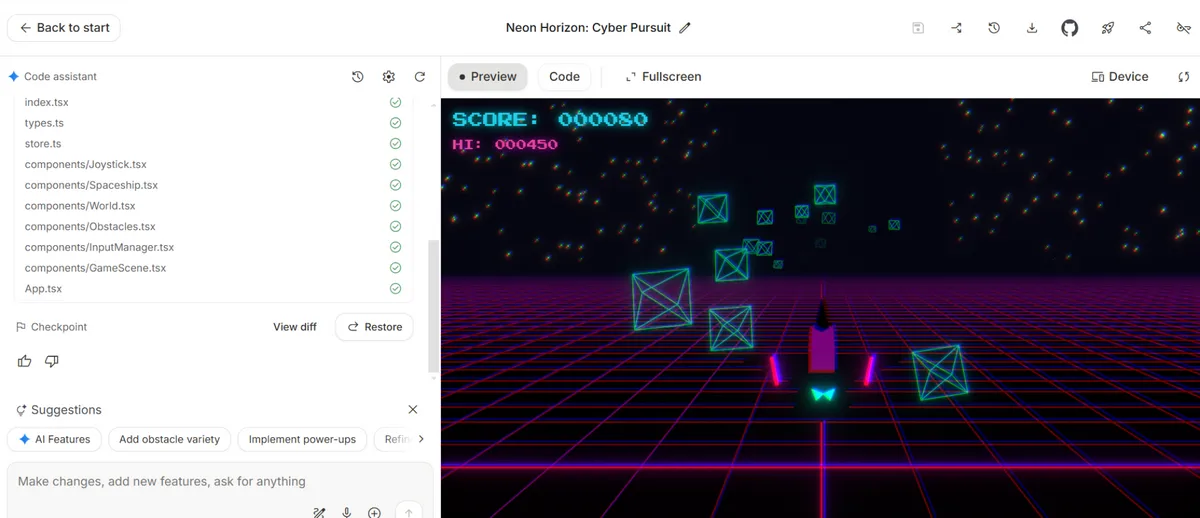Switch to the Code tab
The width and height of the screenshot is (1200, 518).
tap(564, 77)
